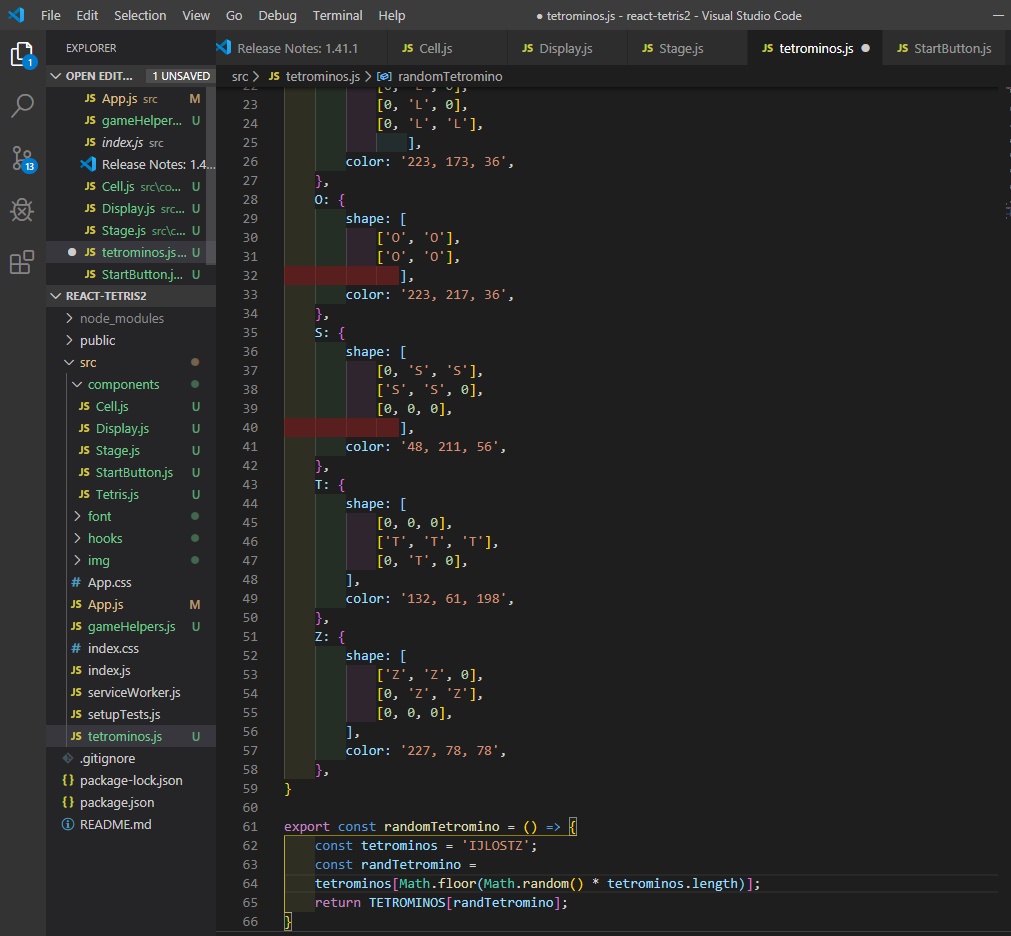Collapse the components folder
The image size is (1011, 936).
[x=78, y=385]
